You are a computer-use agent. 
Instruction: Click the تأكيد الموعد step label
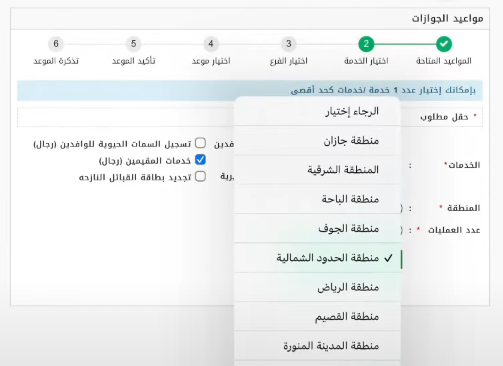tap(133, 61)
